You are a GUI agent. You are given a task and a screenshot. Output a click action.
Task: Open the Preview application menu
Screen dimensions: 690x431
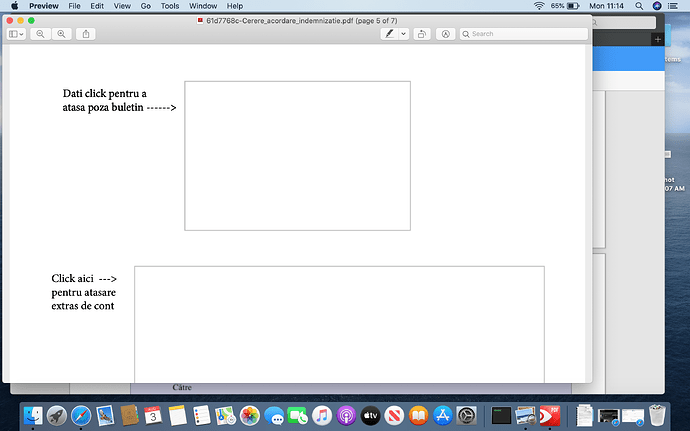(44, 6)
